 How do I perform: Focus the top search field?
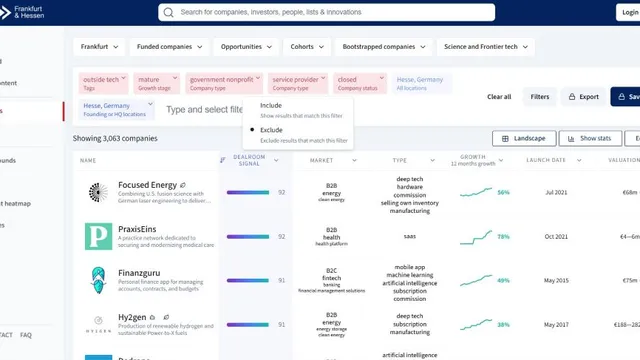tap(327, 12)
